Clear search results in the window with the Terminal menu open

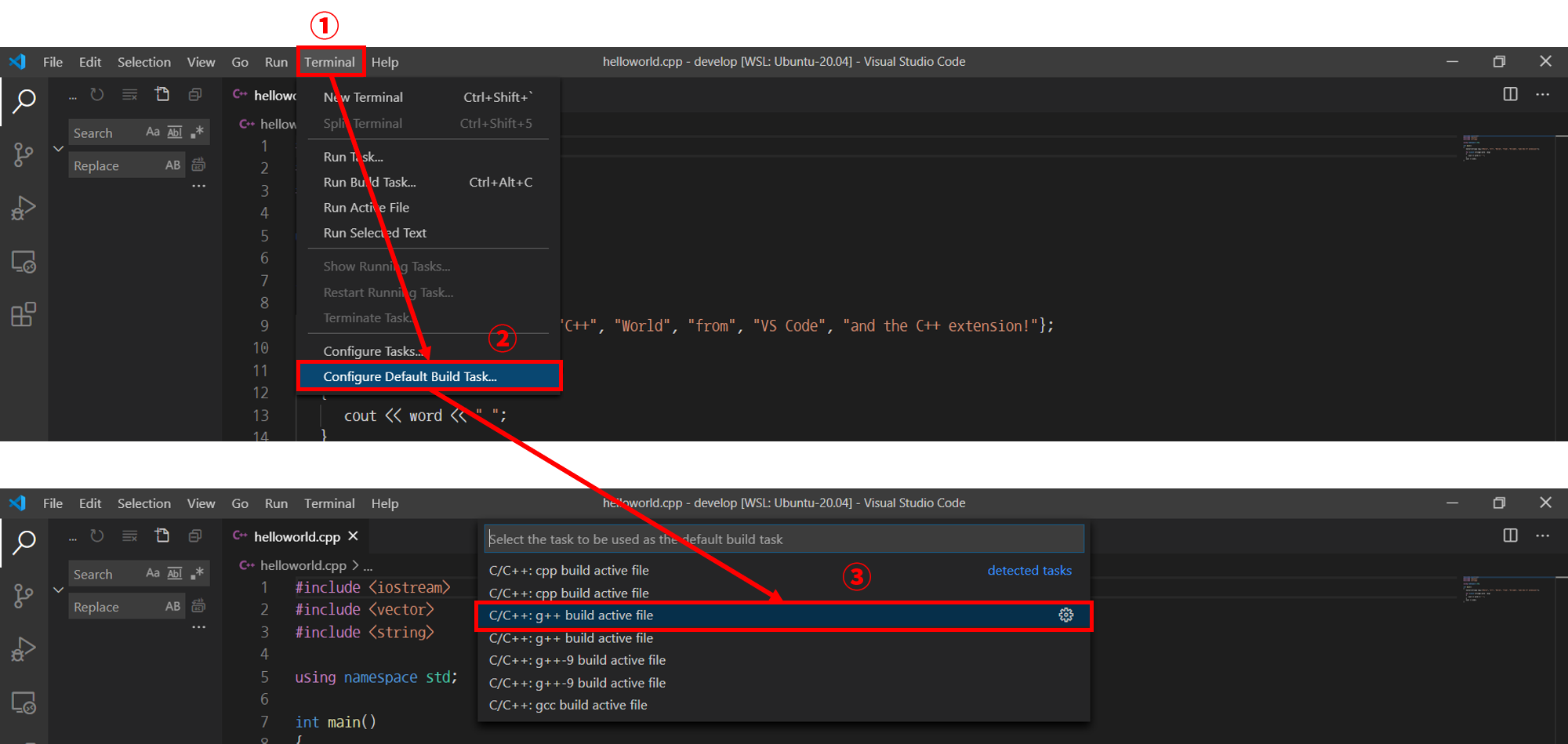(130, 95)
